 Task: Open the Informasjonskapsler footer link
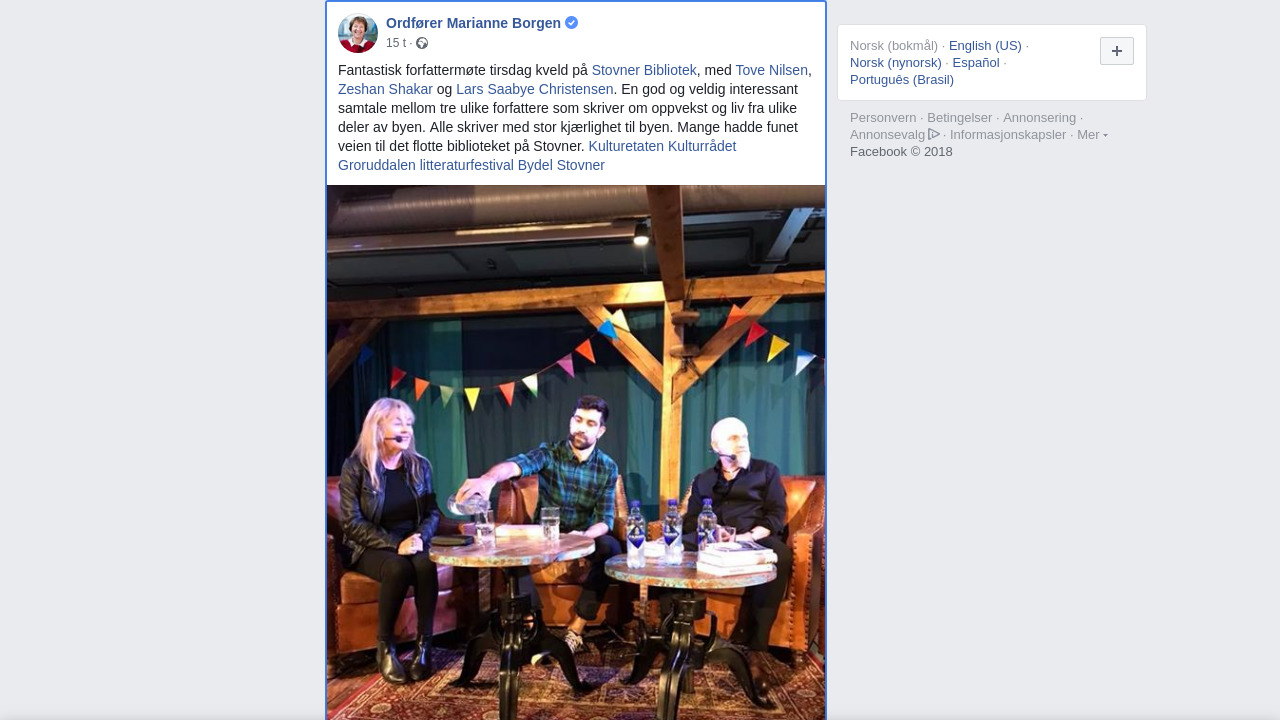1008,134
